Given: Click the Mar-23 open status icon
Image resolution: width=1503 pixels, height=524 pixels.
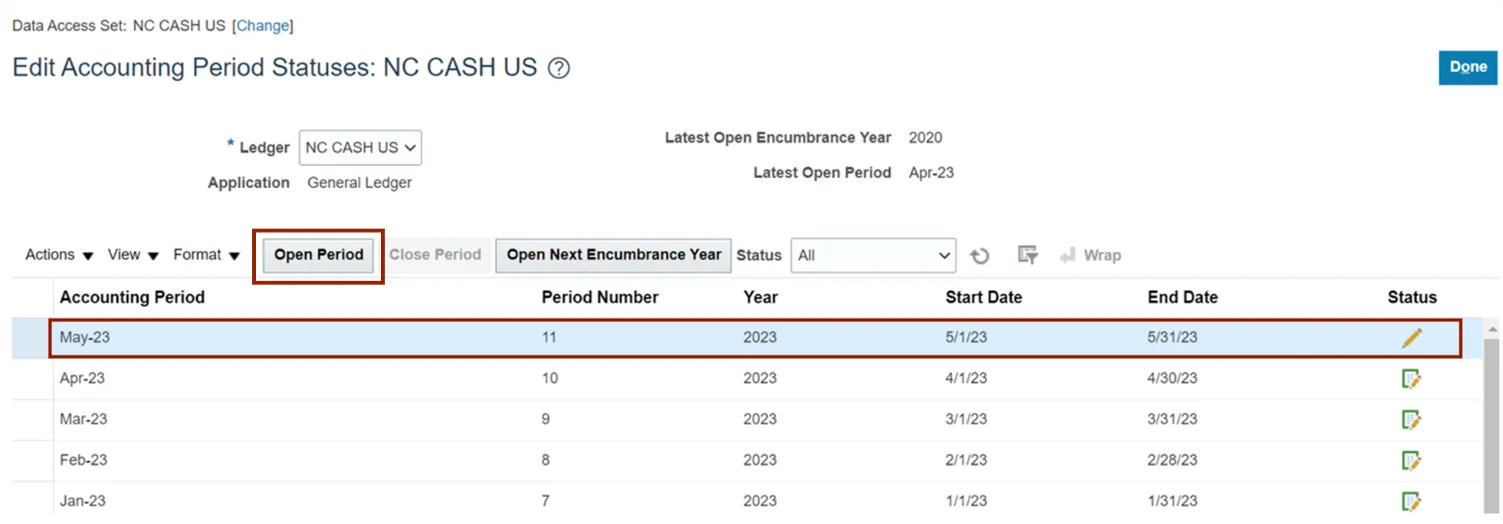Looking at the screenshot, I should click(1411, 420).
